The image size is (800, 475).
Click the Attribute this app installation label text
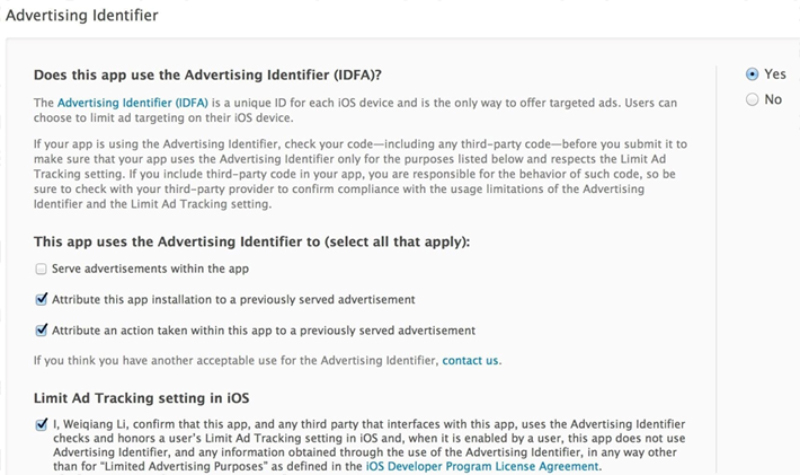pyautogui.click(x=234, y=299)
